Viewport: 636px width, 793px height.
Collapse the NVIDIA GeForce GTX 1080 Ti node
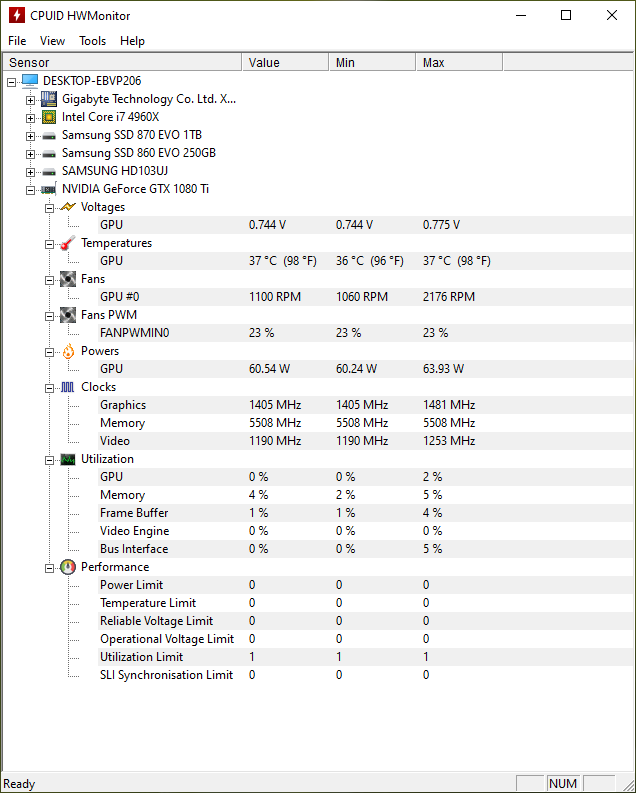30,190
